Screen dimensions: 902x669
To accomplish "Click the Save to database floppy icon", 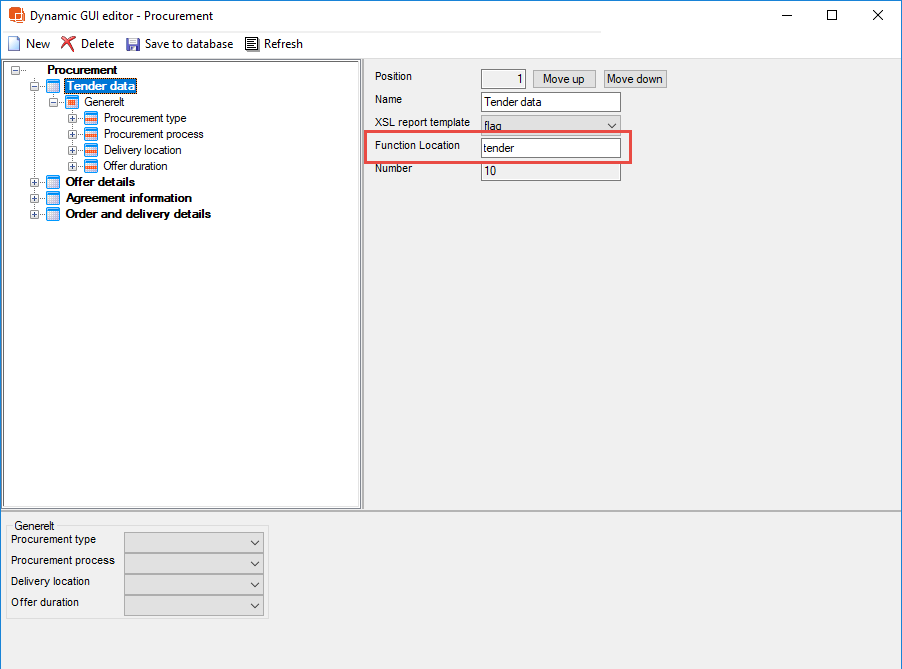I will (x=133, y=44).
